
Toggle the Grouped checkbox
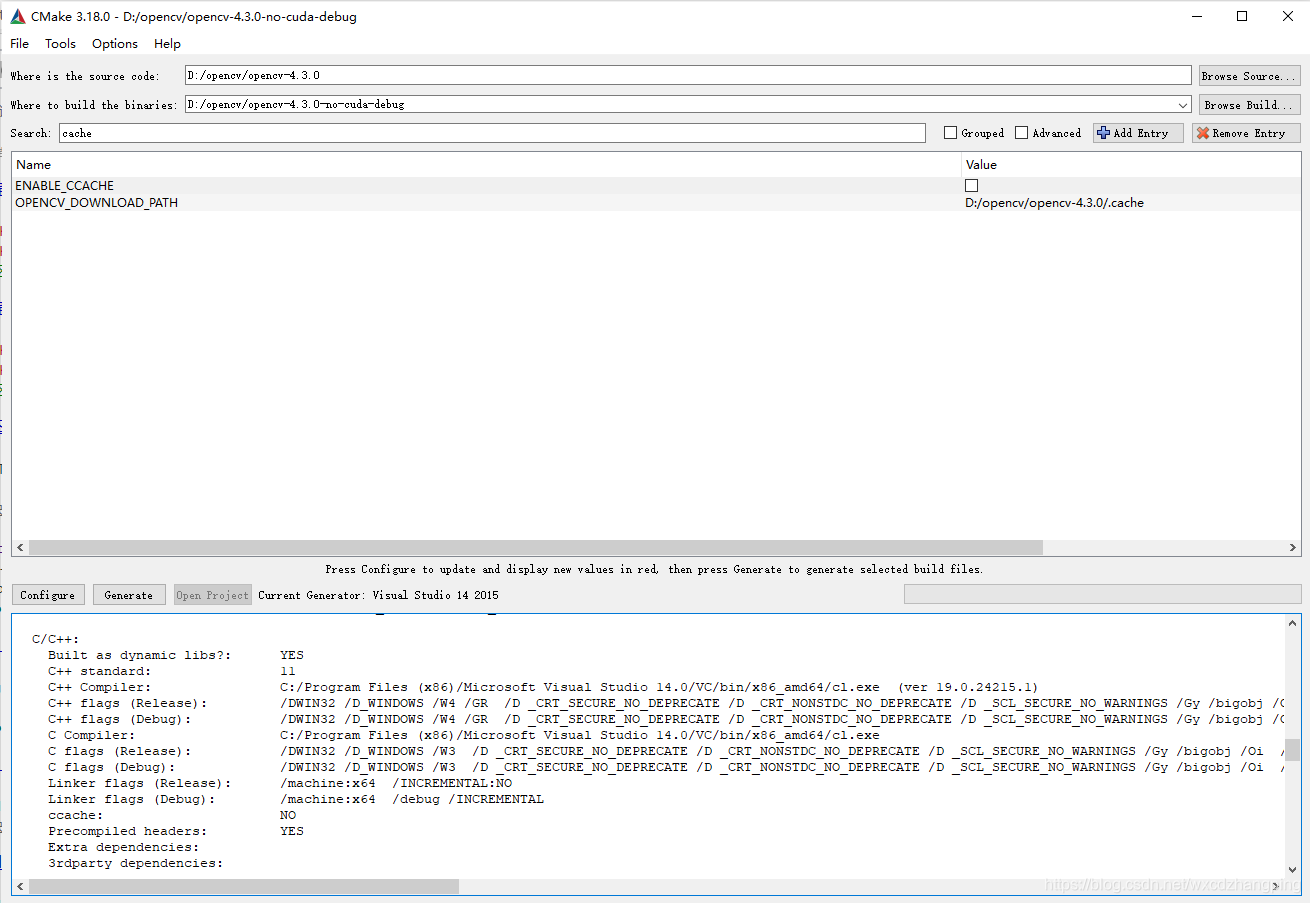click(x=974, y=133)
